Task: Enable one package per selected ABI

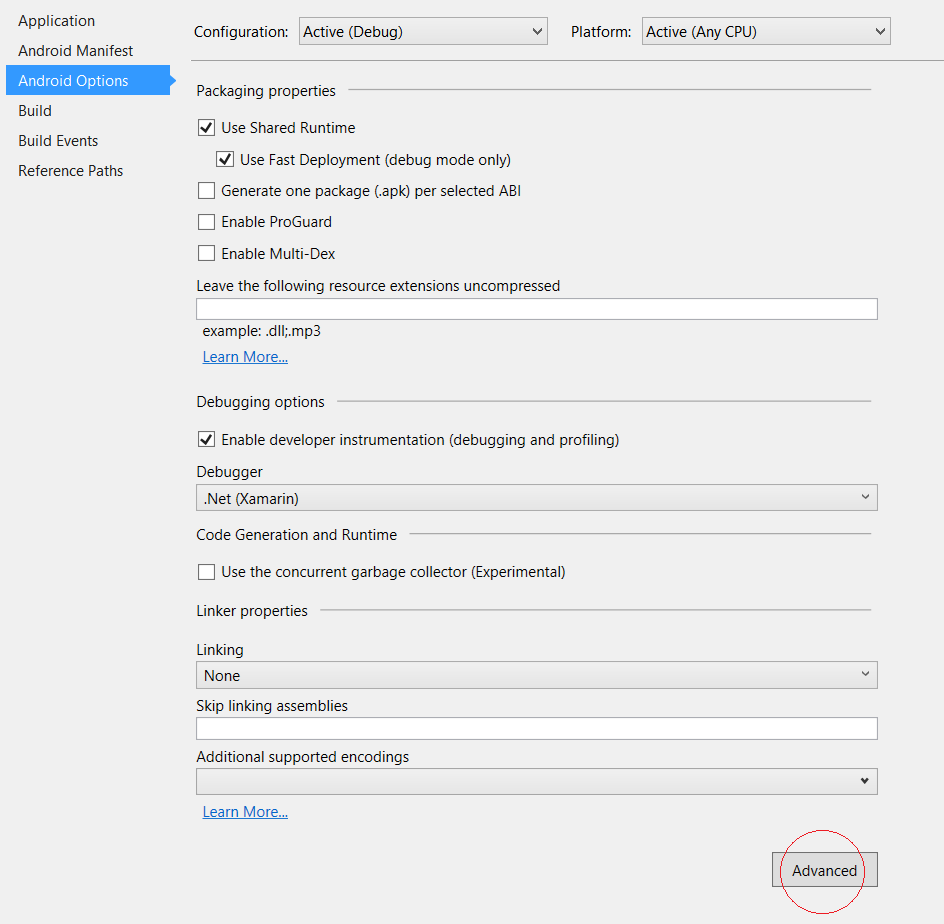Action: 207,191
